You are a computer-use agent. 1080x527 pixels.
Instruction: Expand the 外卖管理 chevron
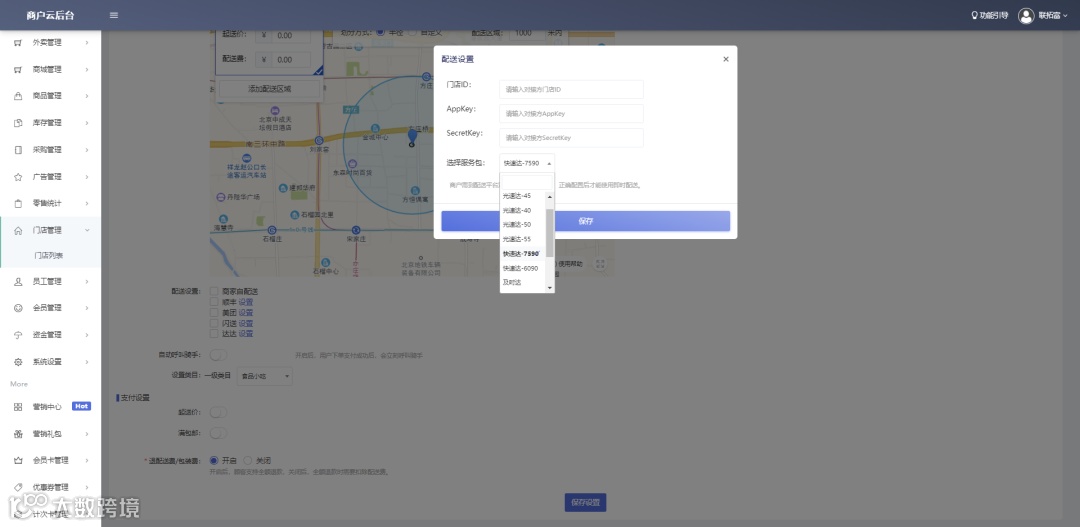87,43
